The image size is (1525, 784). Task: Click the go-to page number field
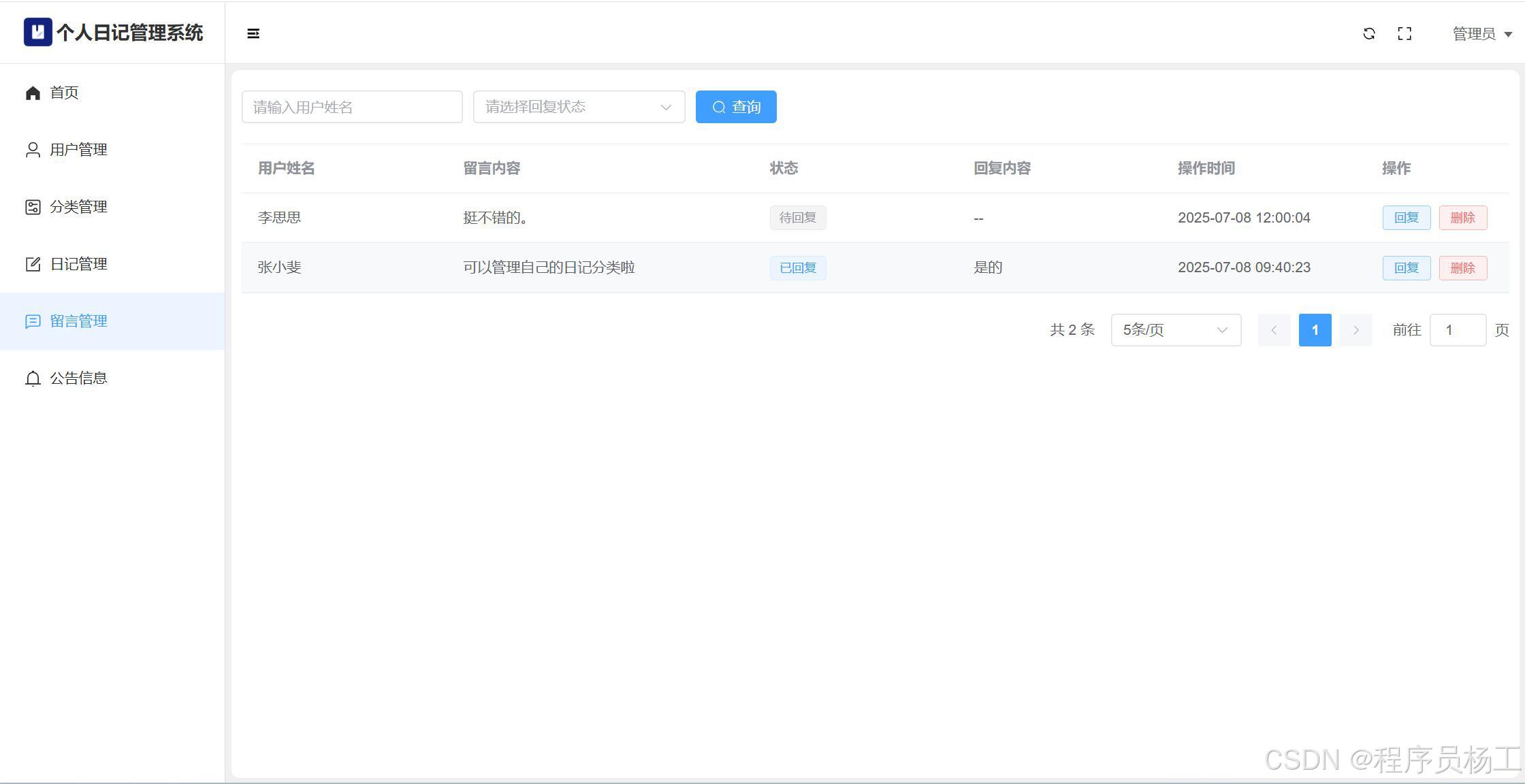tap(1458, 330)
